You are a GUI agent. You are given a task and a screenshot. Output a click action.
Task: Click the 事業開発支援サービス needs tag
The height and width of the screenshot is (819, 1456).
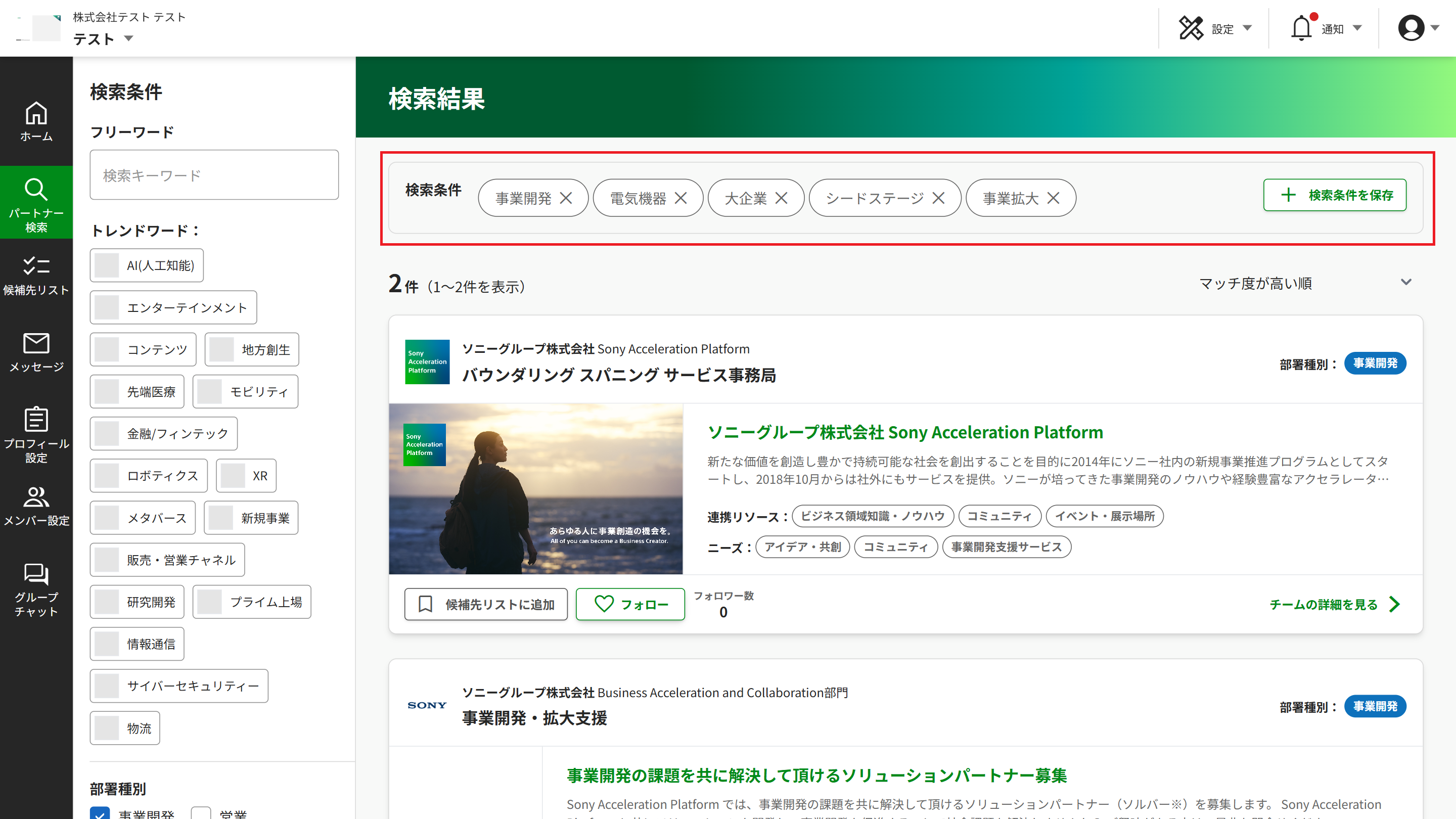click(x=1007, y=547)
